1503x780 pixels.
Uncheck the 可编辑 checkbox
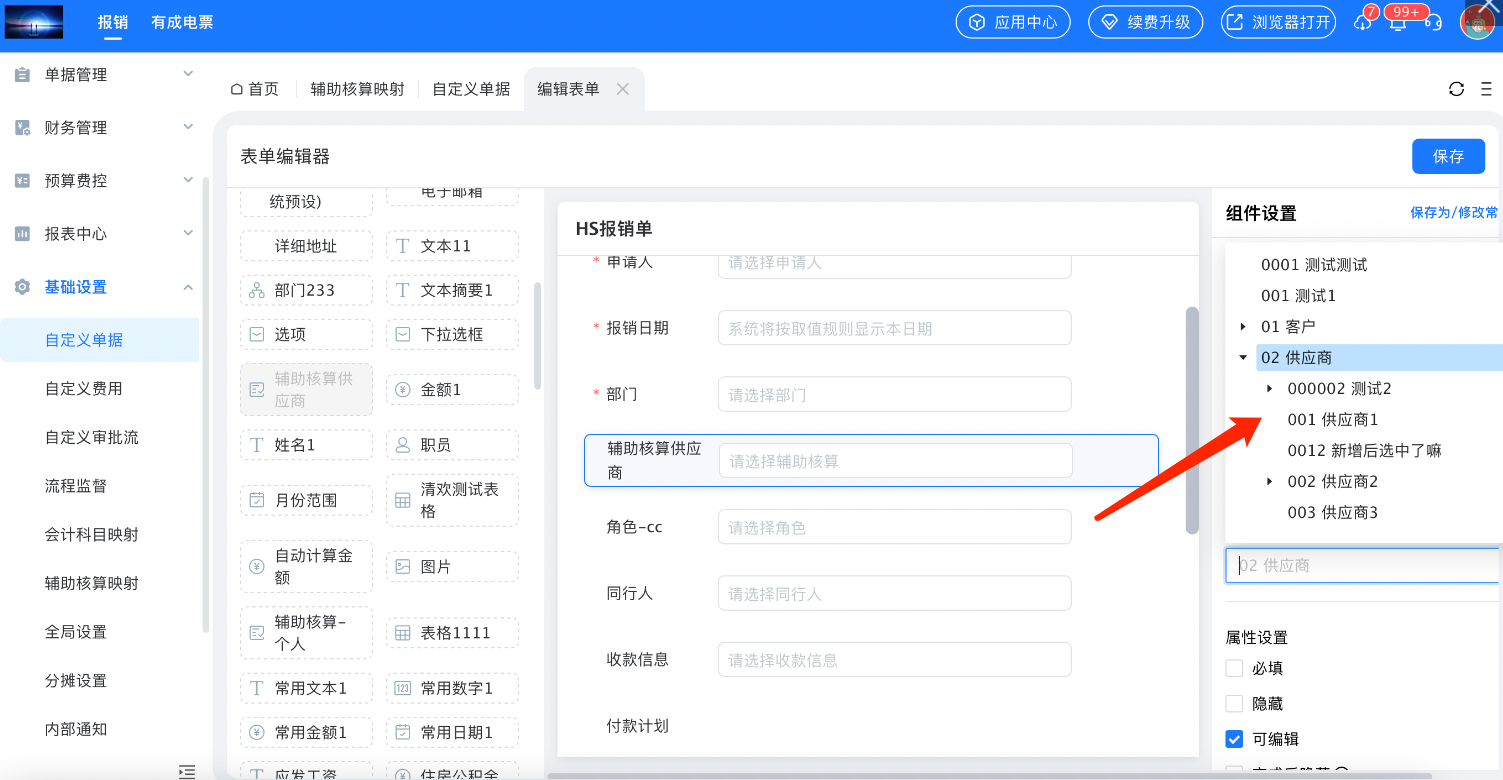1235,739
